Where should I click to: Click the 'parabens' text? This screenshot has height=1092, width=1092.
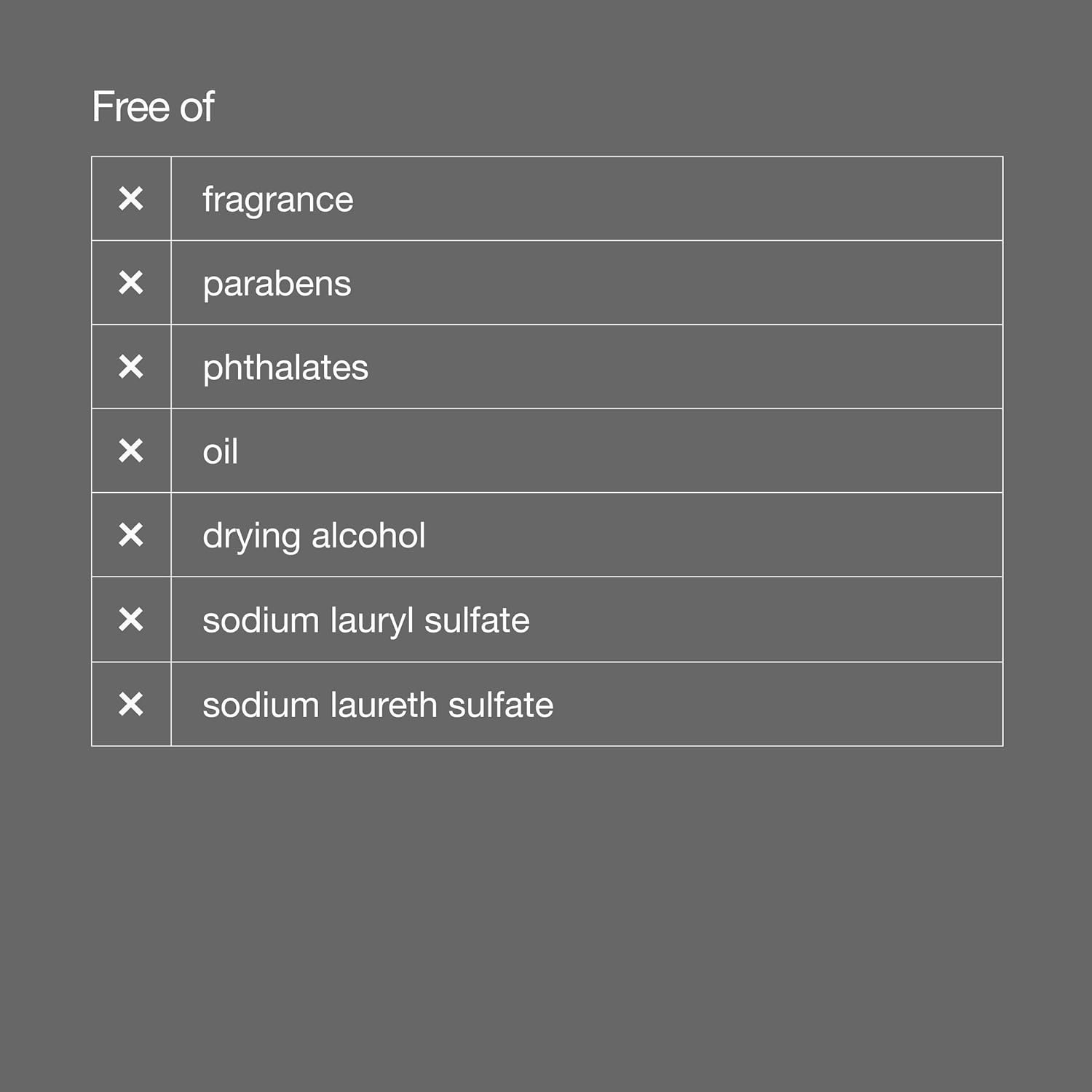point(277,284)
